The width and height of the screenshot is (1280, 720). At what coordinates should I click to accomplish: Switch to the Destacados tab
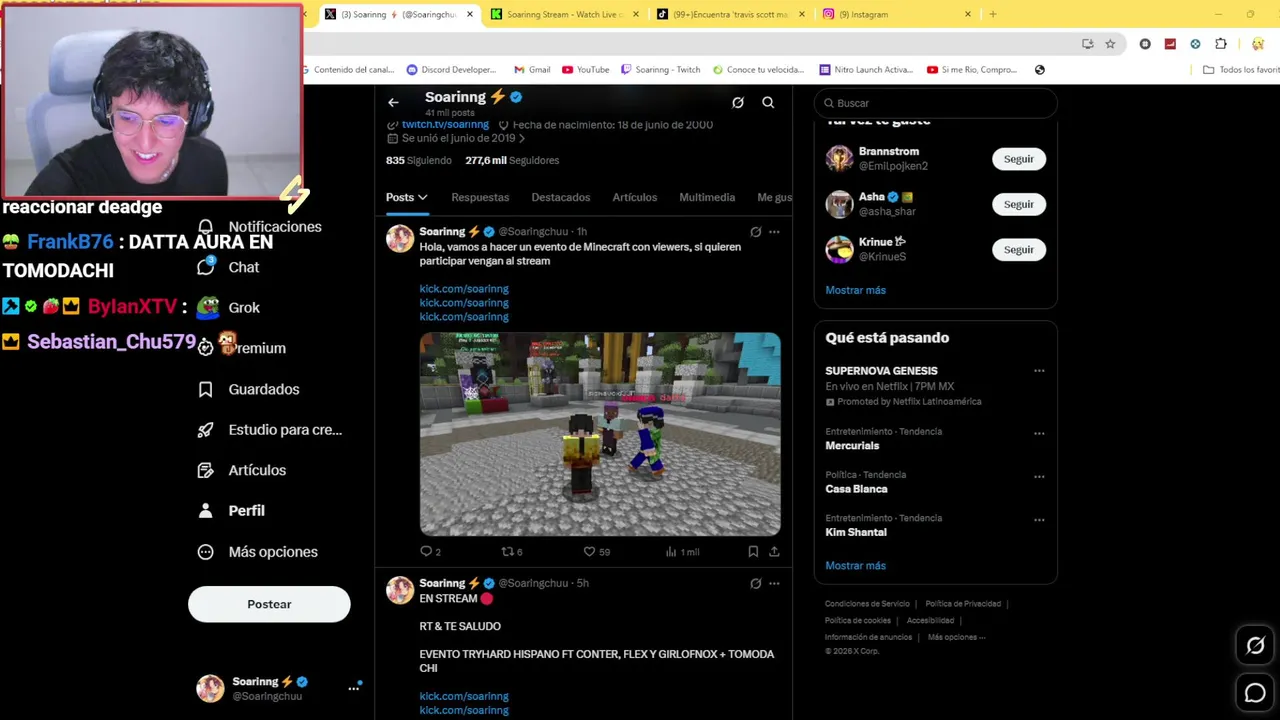(561, 198)
